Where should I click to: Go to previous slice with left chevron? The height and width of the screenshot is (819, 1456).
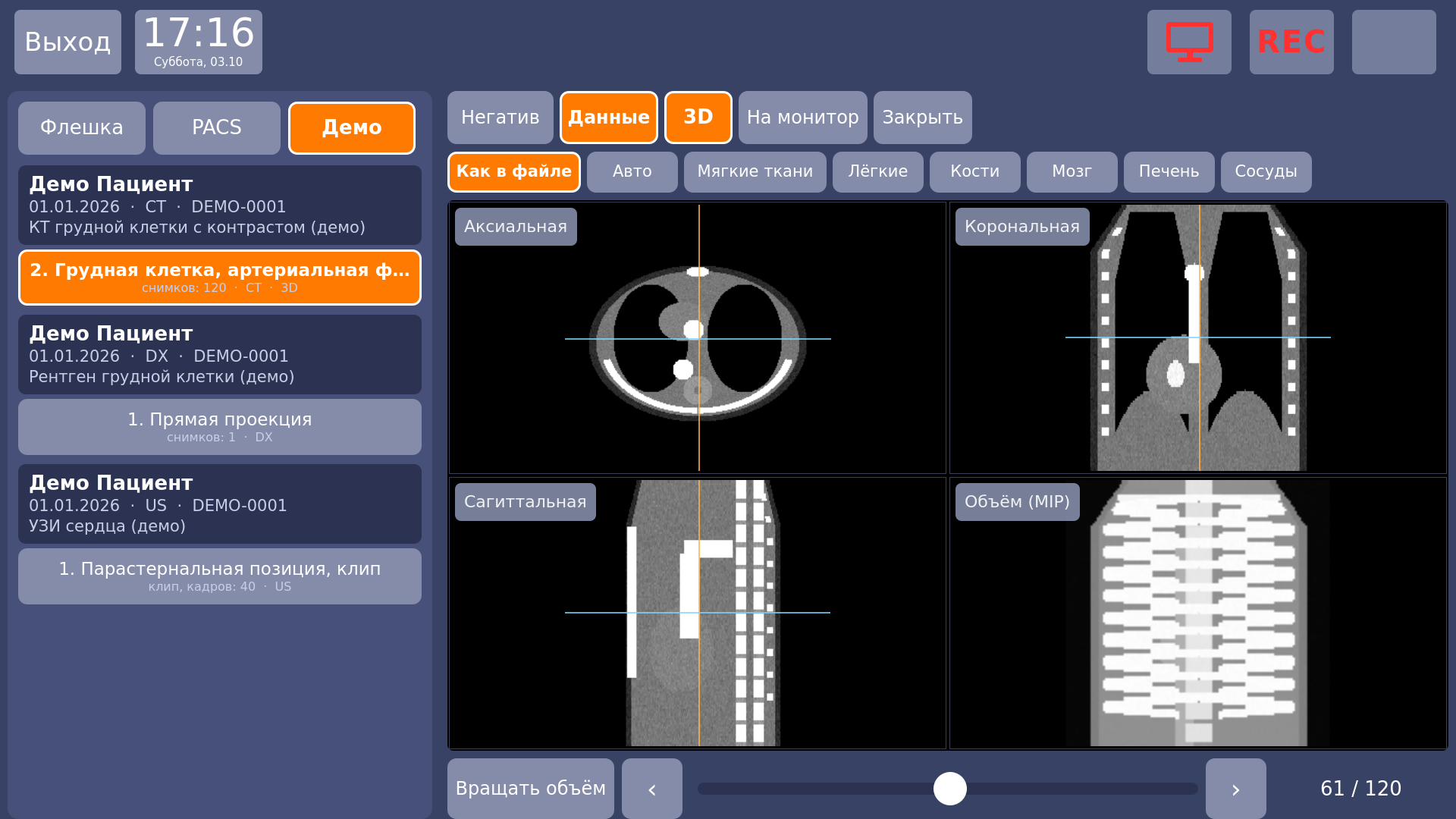[652, 789]
